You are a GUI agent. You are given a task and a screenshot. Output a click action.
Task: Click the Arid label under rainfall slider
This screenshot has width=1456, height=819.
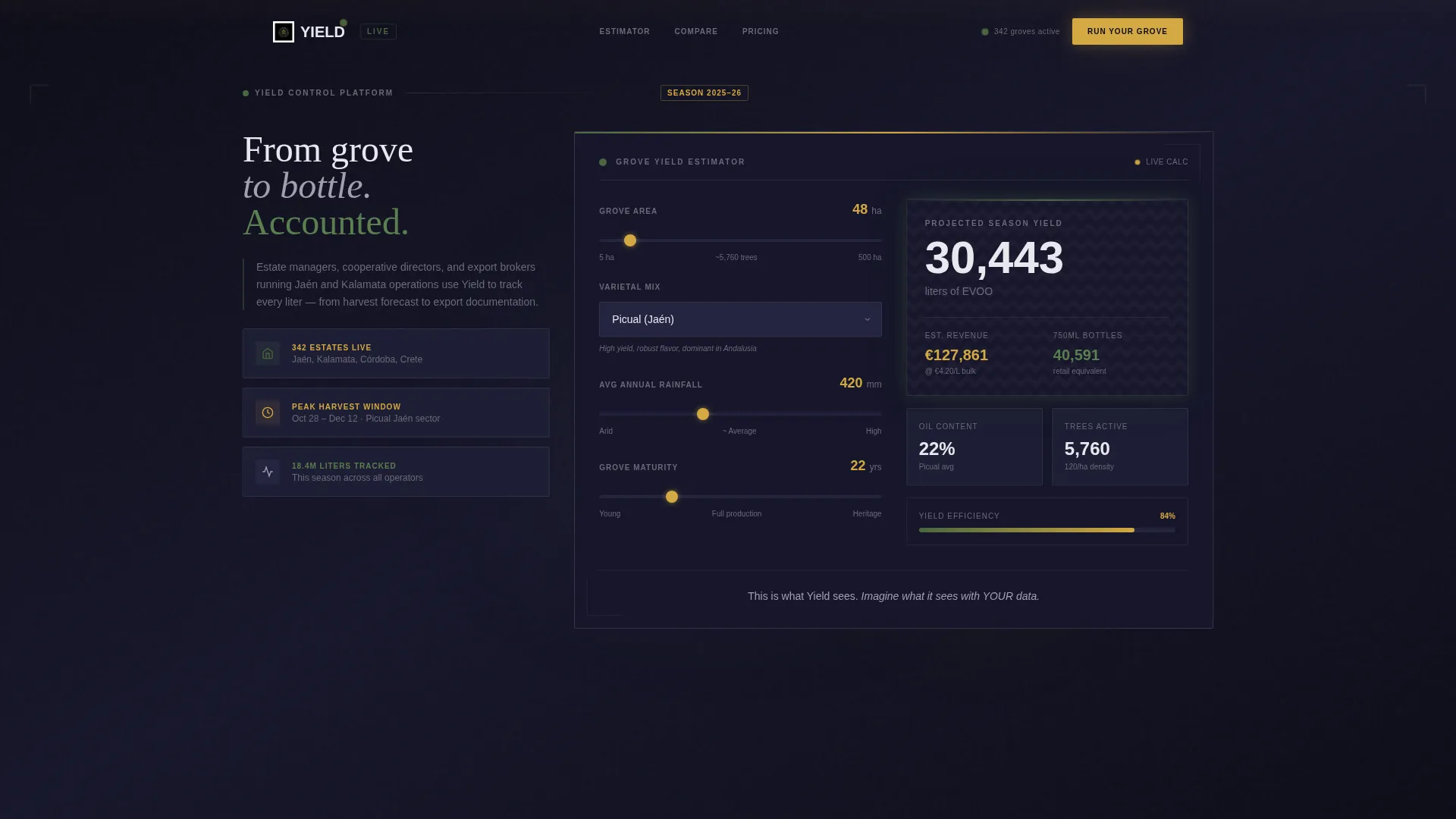click(606, 431)
